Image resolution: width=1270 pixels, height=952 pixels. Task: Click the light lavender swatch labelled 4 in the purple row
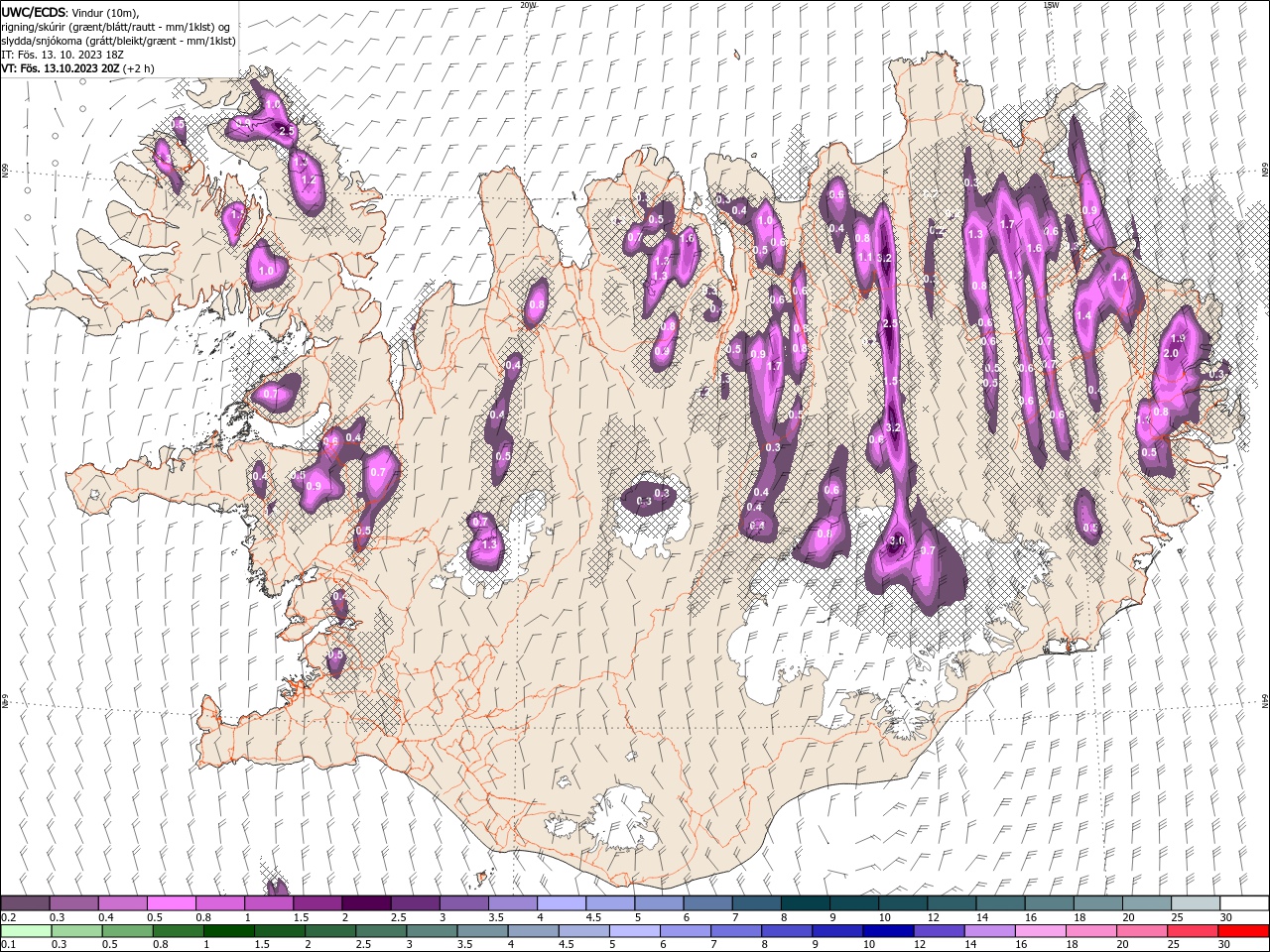(x=561, y=902)
